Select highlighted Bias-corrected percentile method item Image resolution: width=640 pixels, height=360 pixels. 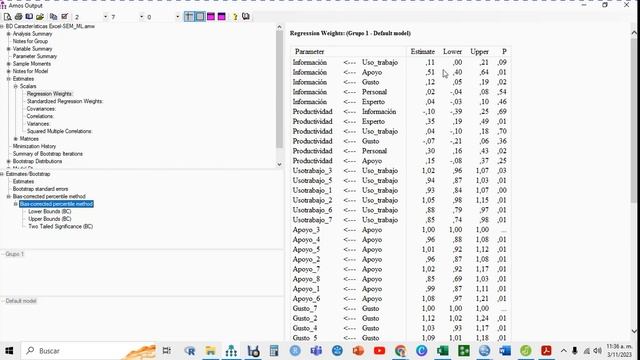(56, 204)
